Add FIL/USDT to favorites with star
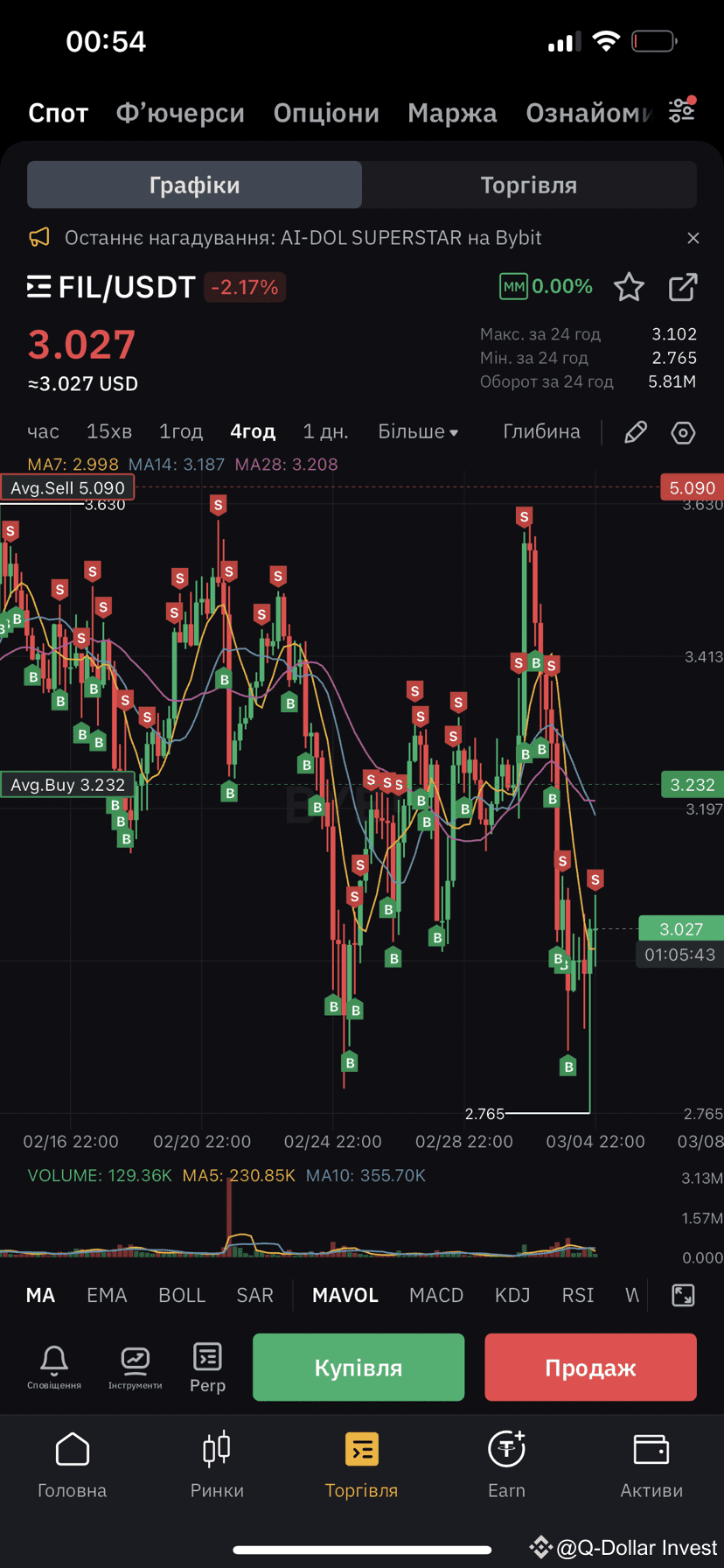The height and width of the screenshot is (1568, 724). [x=629, y=287]
